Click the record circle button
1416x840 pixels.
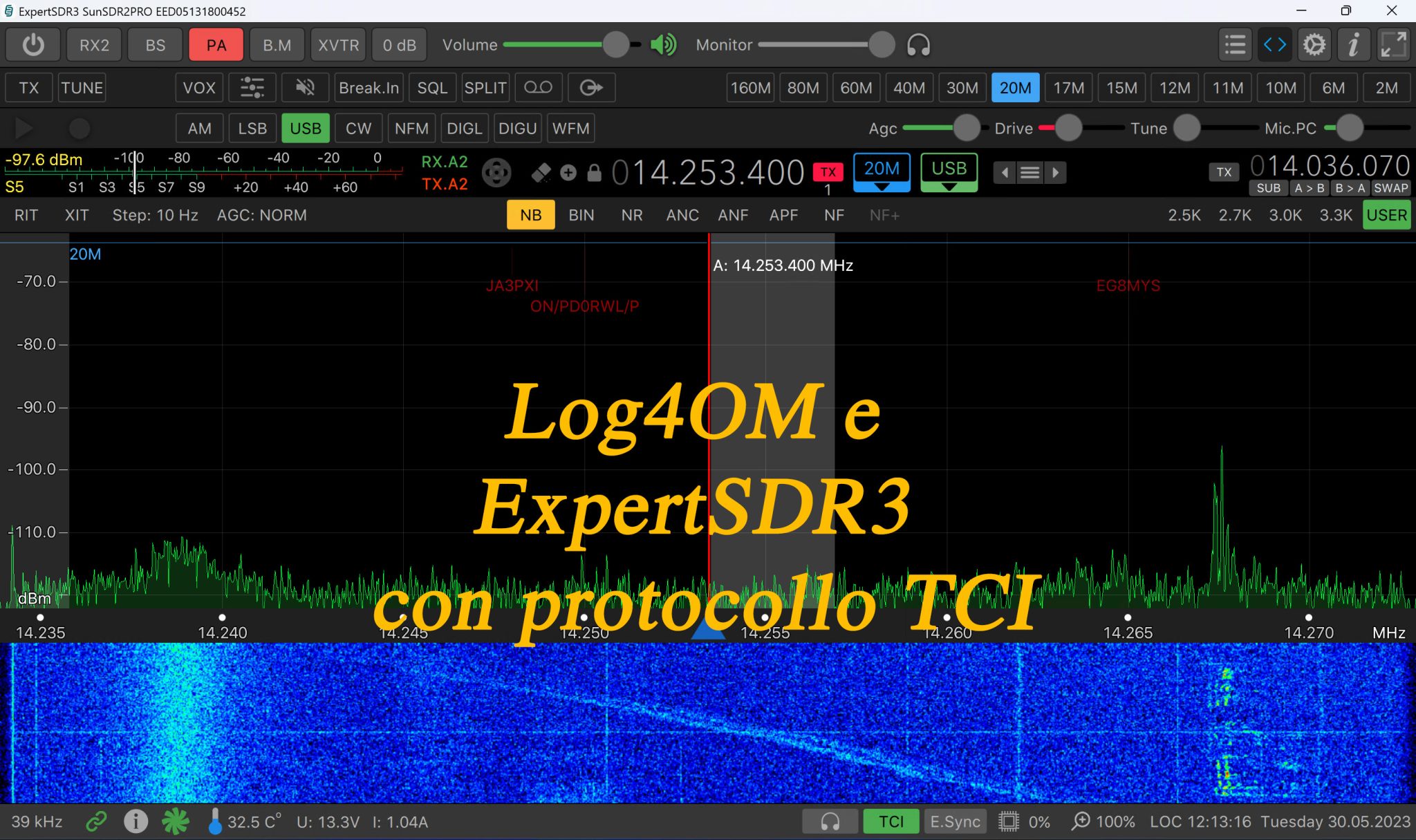coord(80,129)
